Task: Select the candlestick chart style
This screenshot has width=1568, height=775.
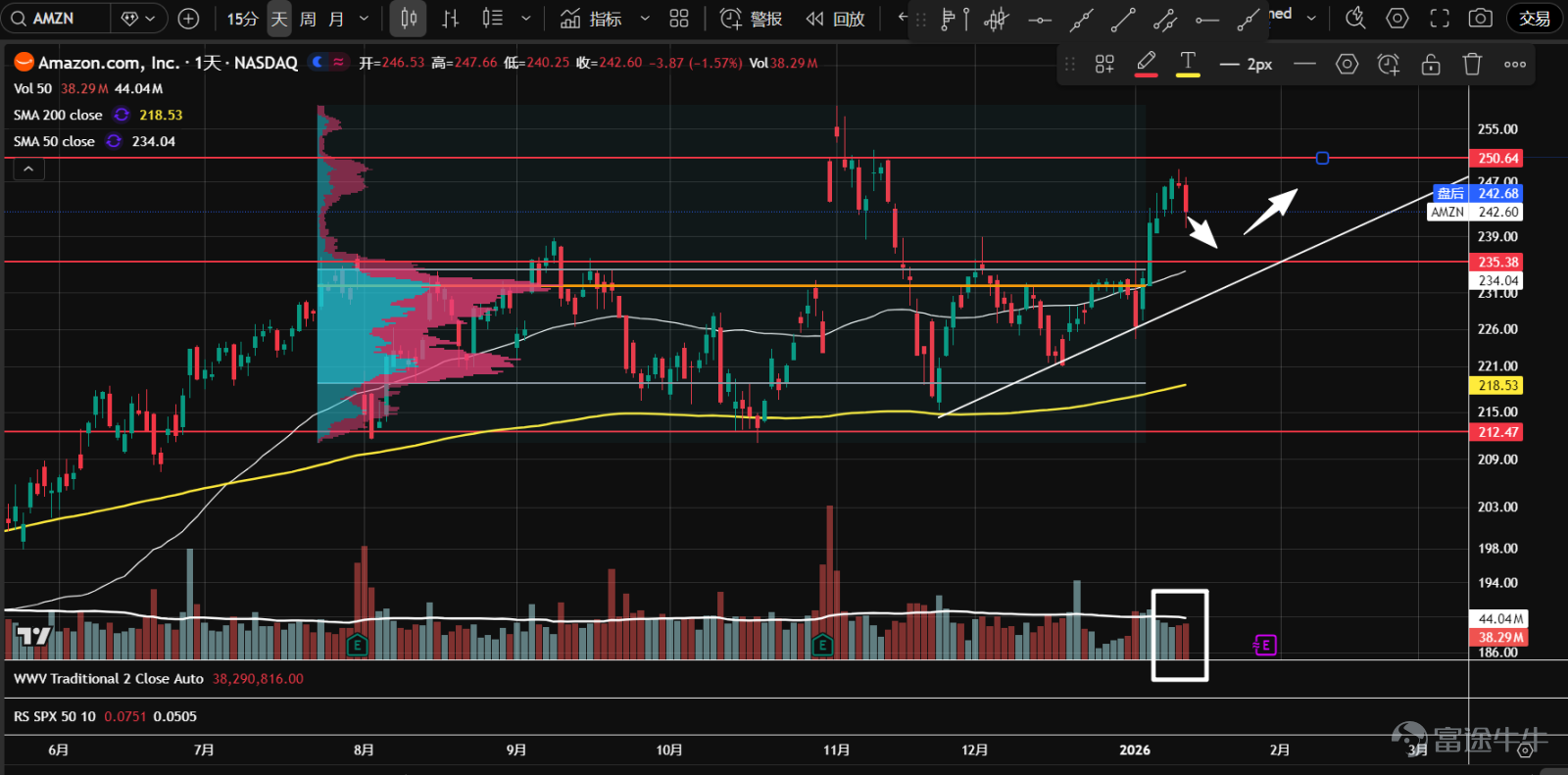Action: [x=409, y=19]
